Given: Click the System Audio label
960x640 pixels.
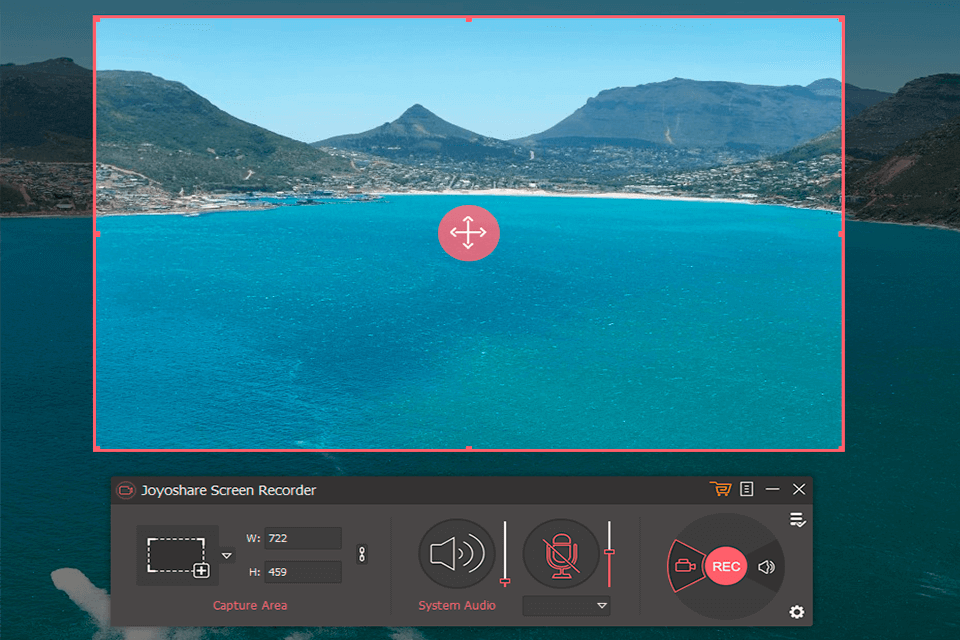Looking at the screenshot, I should point(455,604).
